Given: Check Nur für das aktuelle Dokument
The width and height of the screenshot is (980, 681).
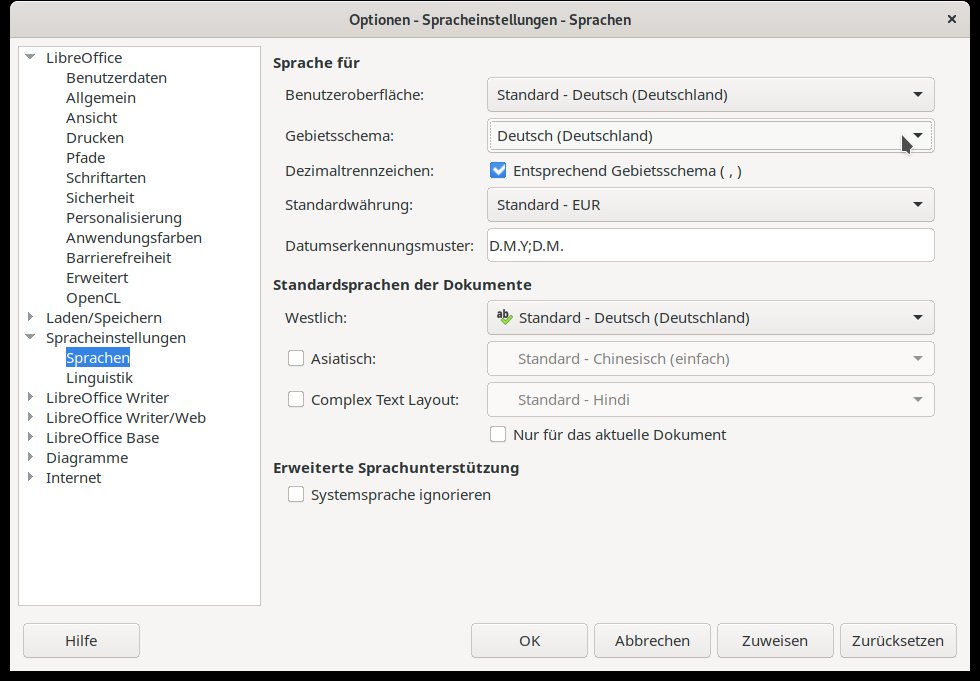Looking at the screenshot, I should point(497,434).
